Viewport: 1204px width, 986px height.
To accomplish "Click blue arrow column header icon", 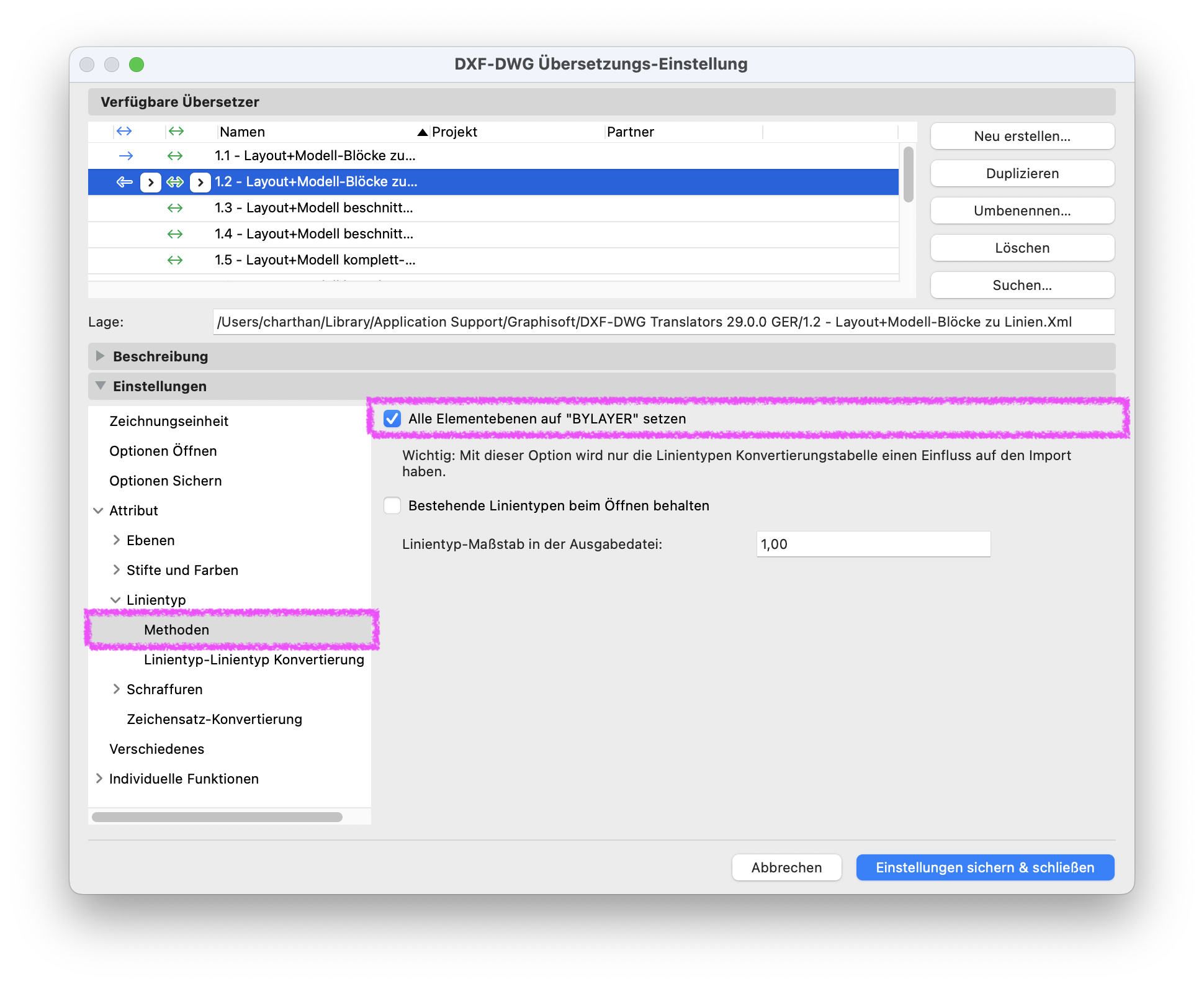I will coord(124,131).
